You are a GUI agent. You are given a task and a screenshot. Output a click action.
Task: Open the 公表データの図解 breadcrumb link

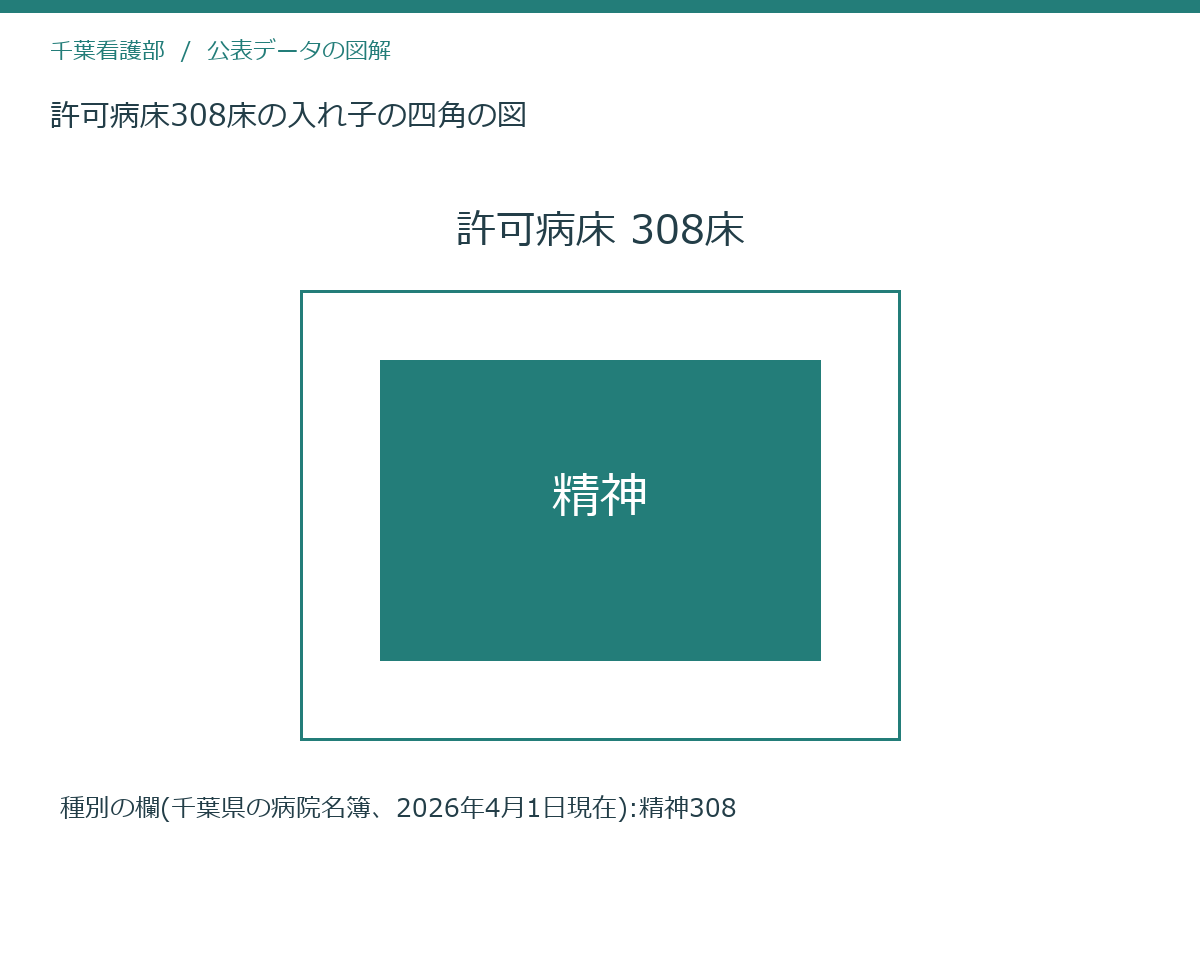(298, 51)
